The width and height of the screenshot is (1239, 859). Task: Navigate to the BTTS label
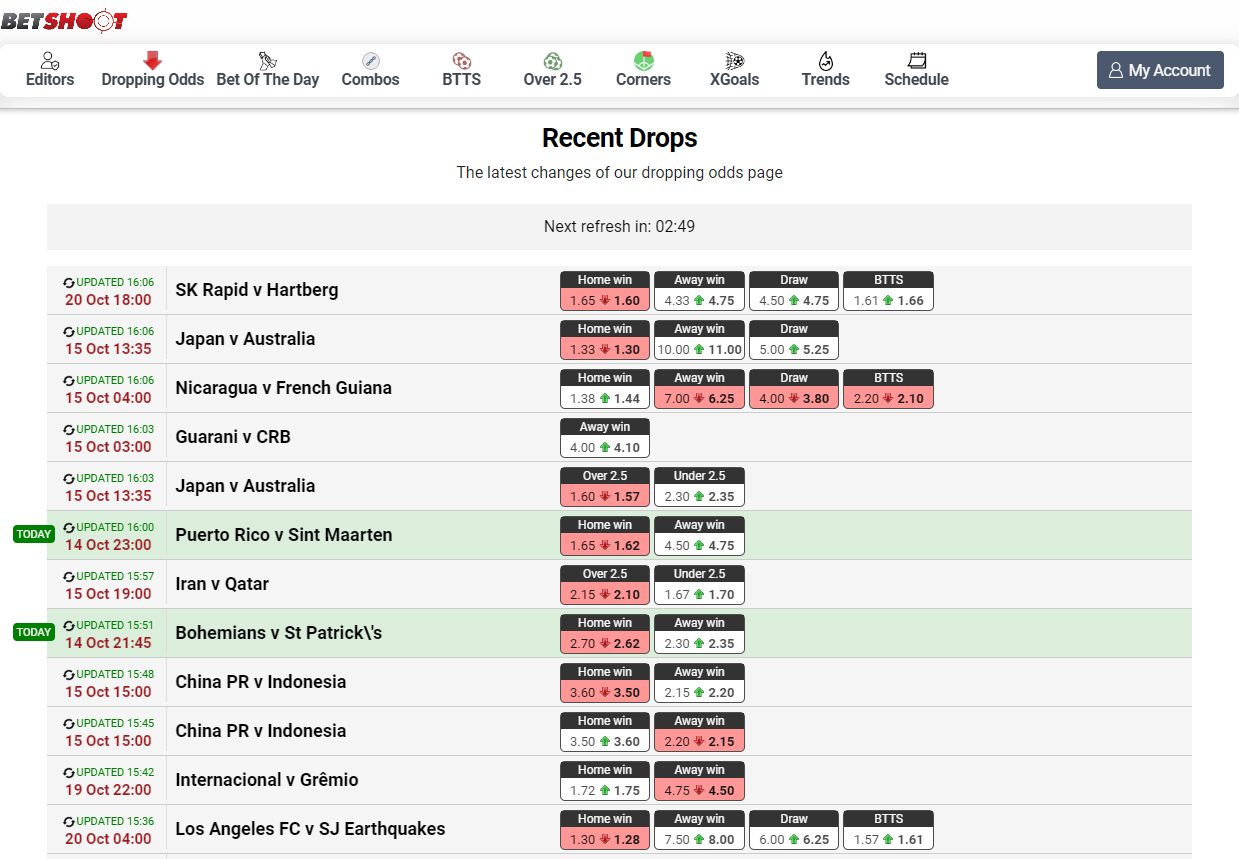pyautogui.click(x=462, y=80)
